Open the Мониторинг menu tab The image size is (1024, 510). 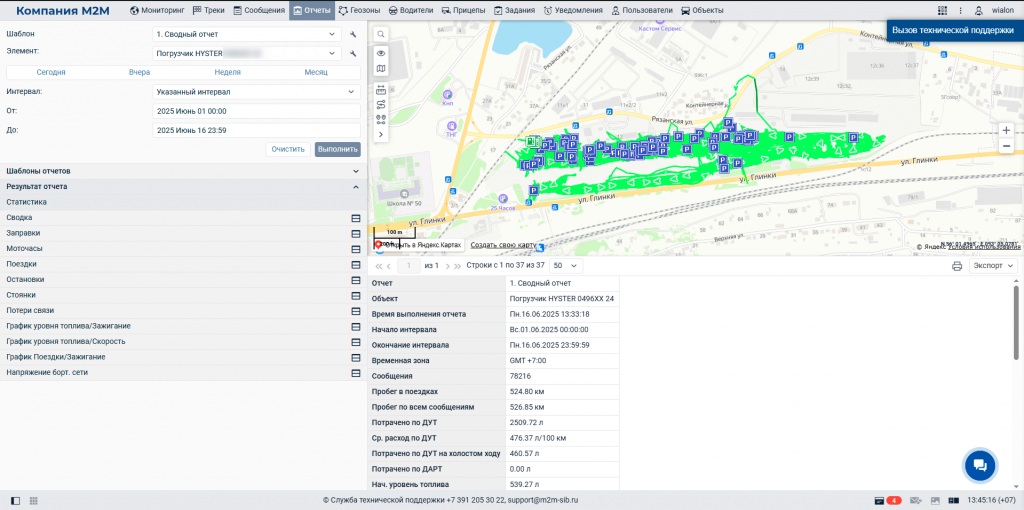click(157, 10)
